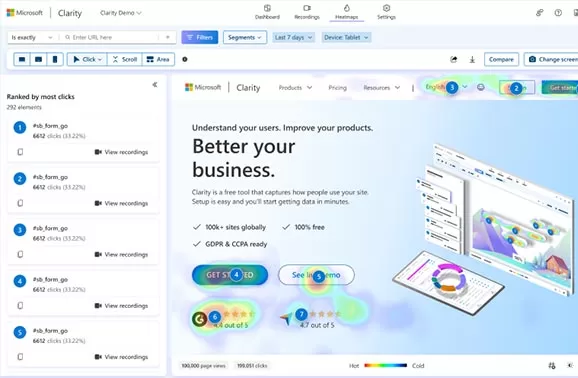Copy the selector of ranked element 5

click(x=20, y=357)
